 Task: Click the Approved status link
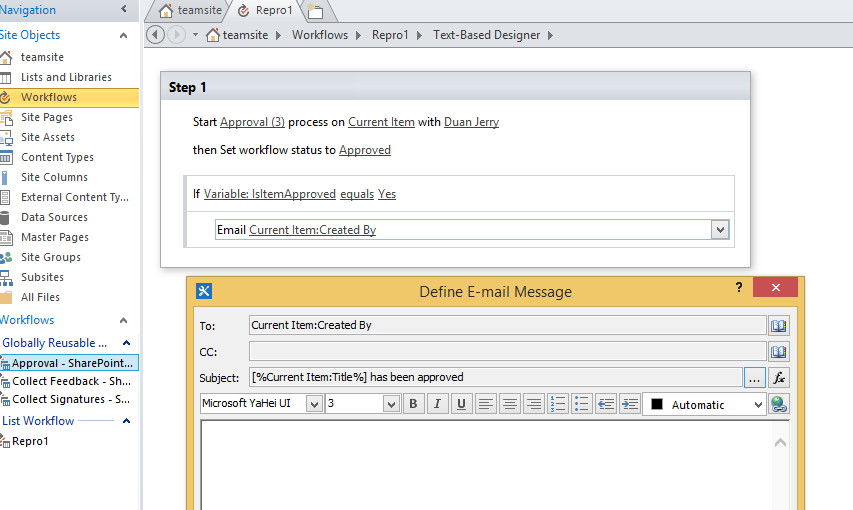[365, 150]
